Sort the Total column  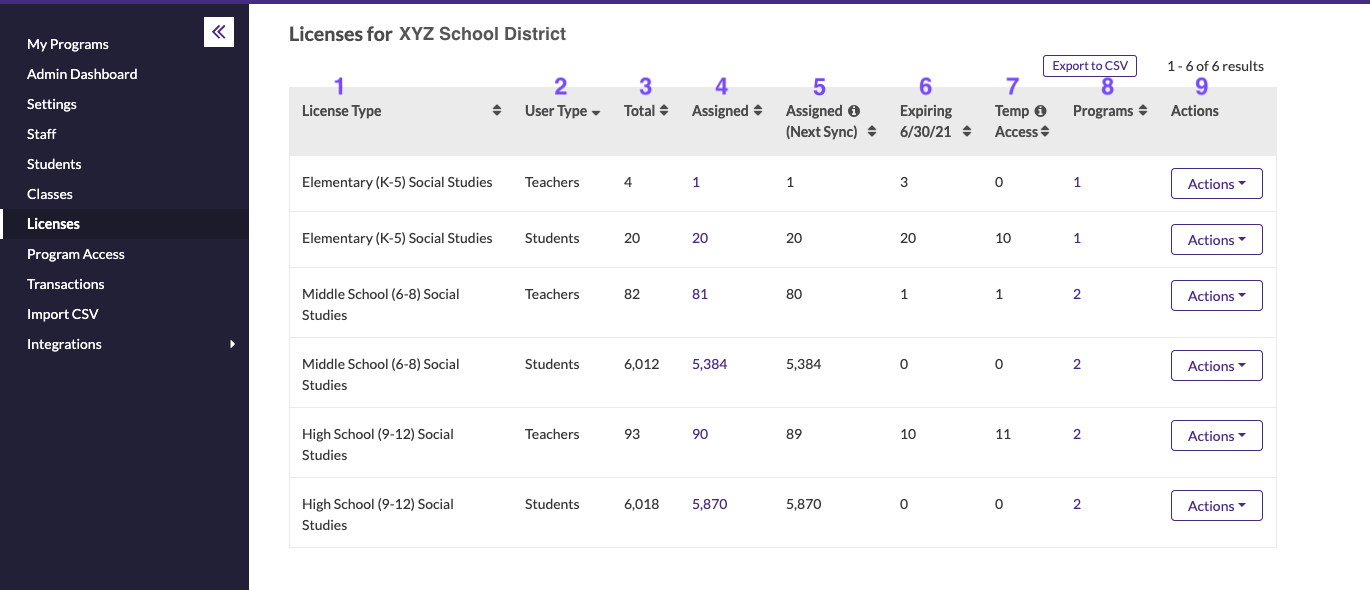tap(663, 110)
